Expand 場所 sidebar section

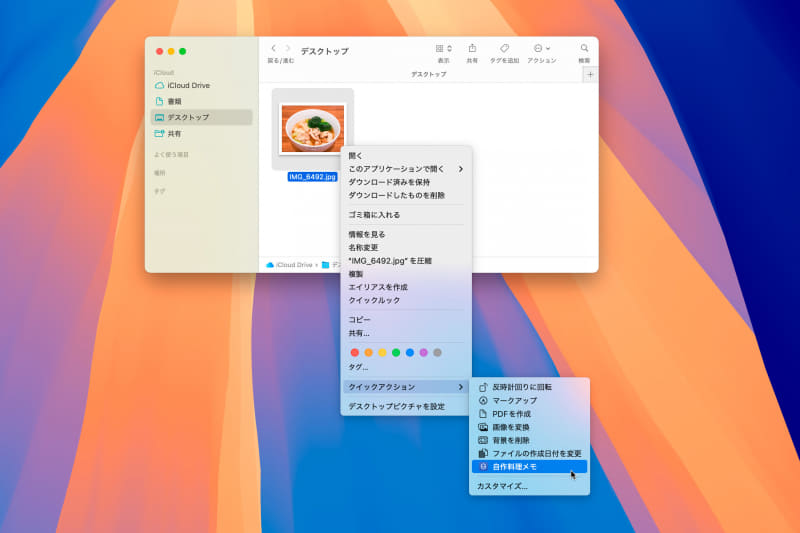click(160, 173)
